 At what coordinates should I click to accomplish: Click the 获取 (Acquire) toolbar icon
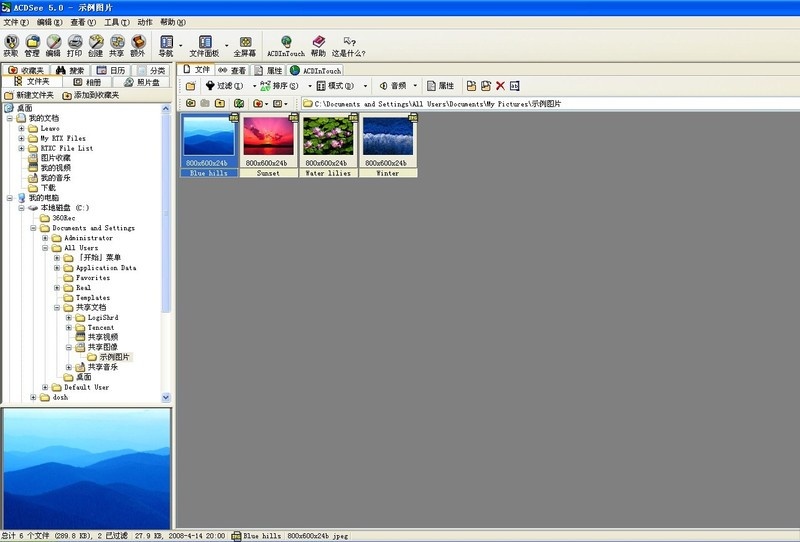coord(11,46)
